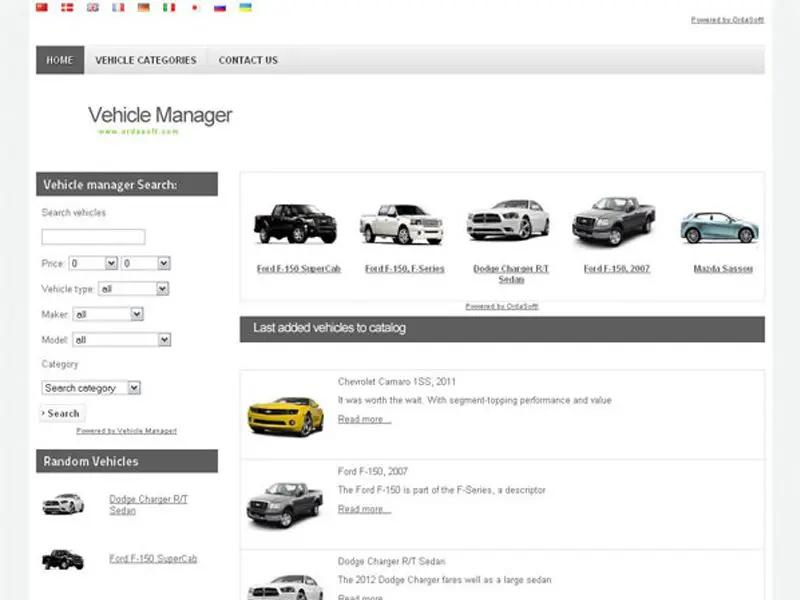Screen dimensions: 800x600
Task: Click the gray Ford F-150 2007 carousel image
Action: 614,220
